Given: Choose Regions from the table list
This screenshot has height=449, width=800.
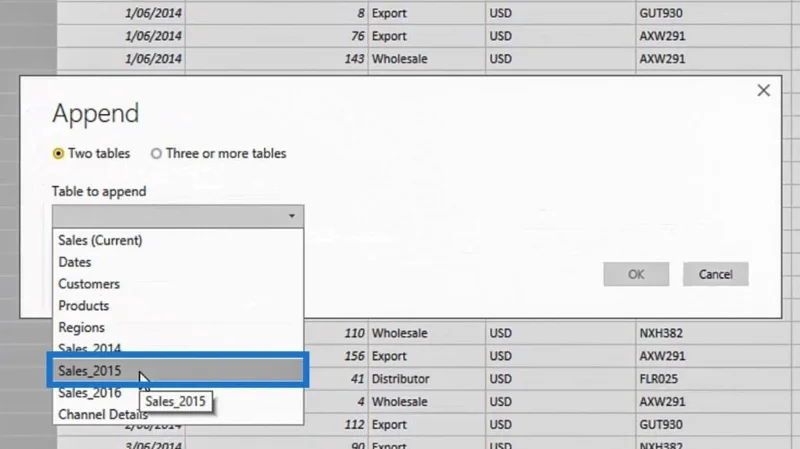Looking at the screenshot, I should [x=178, y=328].
